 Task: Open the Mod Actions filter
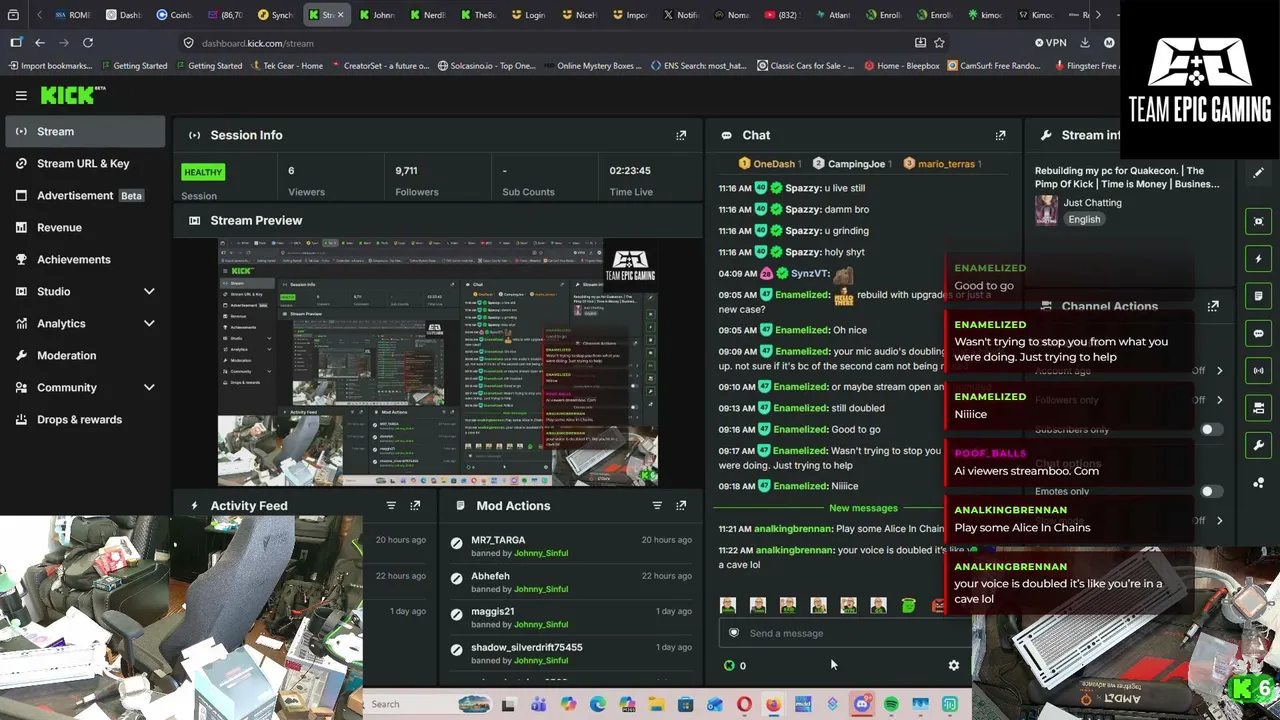pyautogui.click(x=657, y=505)
